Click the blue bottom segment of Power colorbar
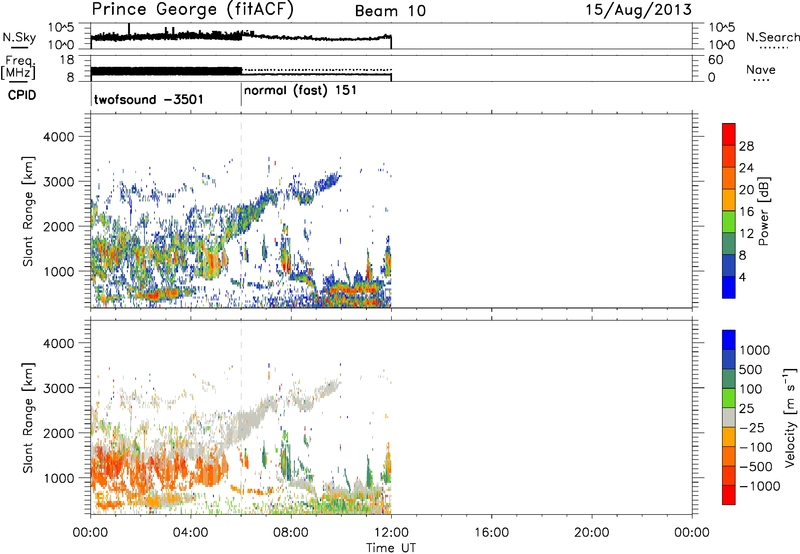Image resolution: width=800 pixels, height=554 pixels. point(729,287)
